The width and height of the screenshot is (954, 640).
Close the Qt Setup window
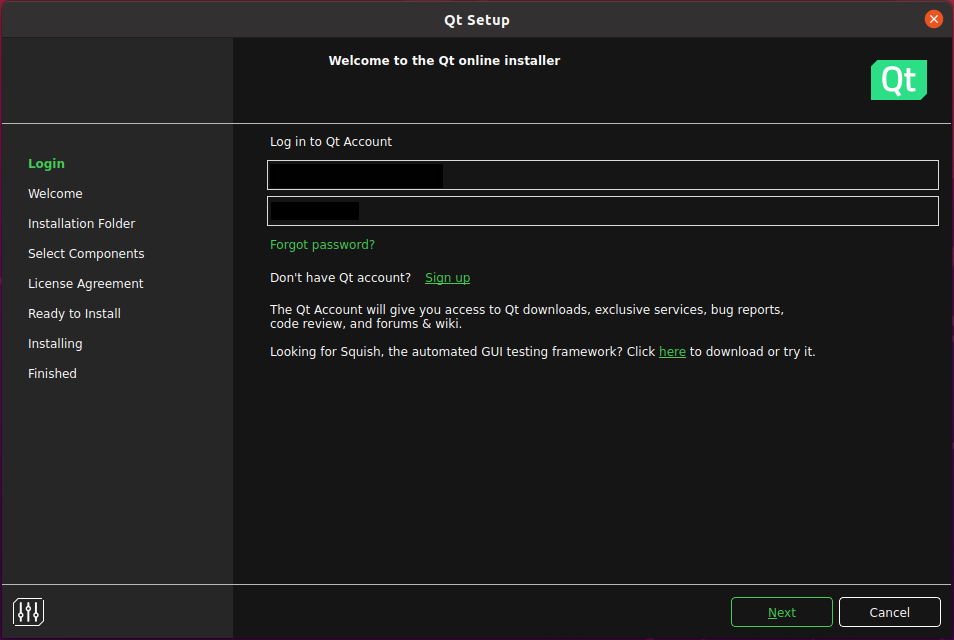(933, 19)
